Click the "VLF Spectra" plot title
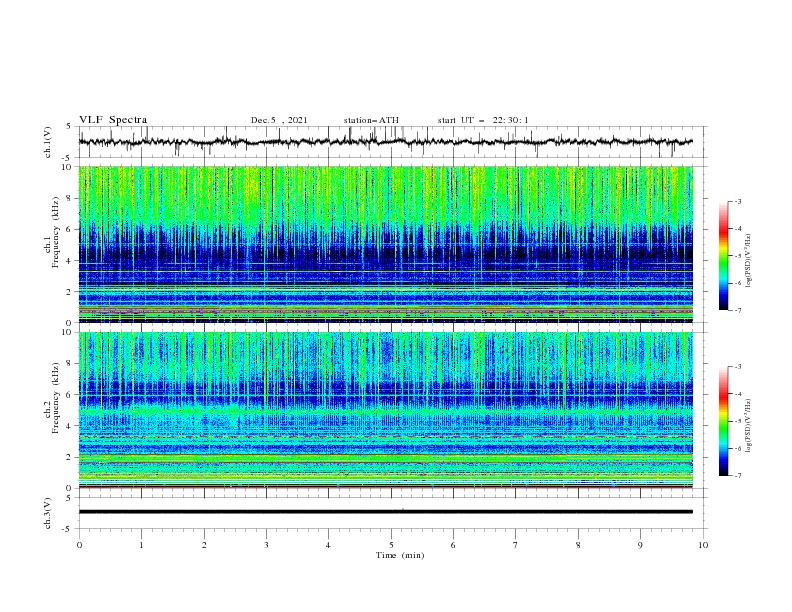 (x=113, y=120)
